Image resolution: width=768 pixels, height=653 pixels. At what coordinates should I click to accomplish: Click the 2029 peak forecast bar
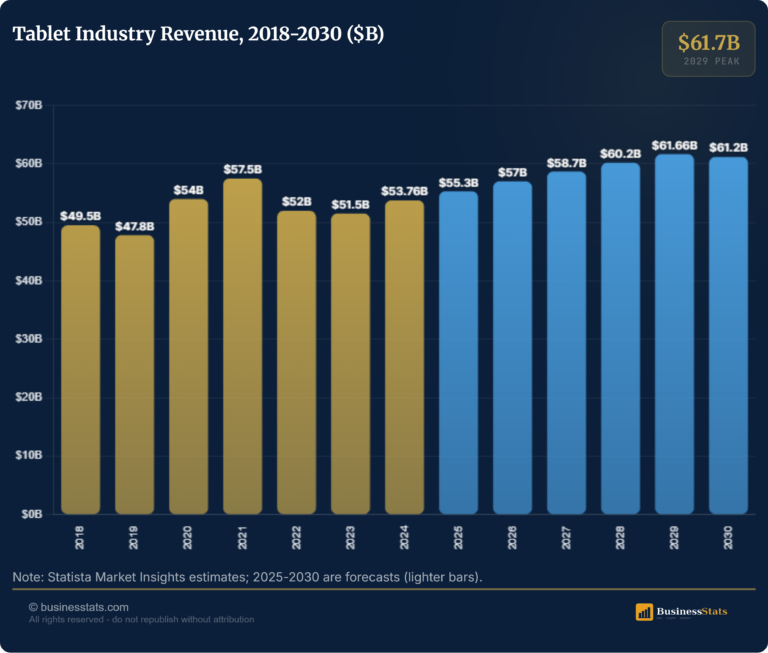(x=674, y=334)
